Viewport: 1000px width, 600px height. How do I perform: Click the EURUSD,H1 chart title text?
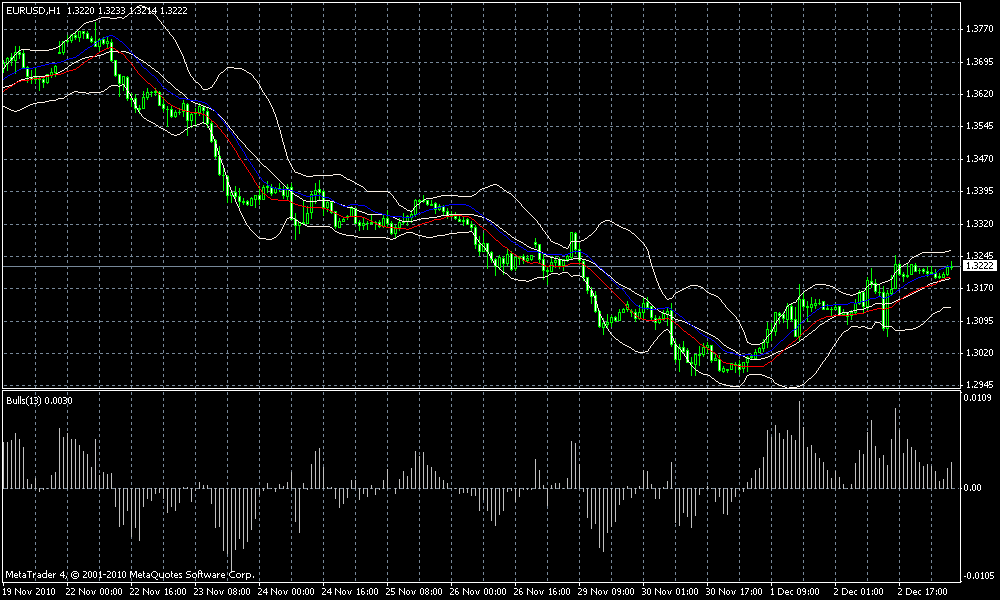pos(34,11)
